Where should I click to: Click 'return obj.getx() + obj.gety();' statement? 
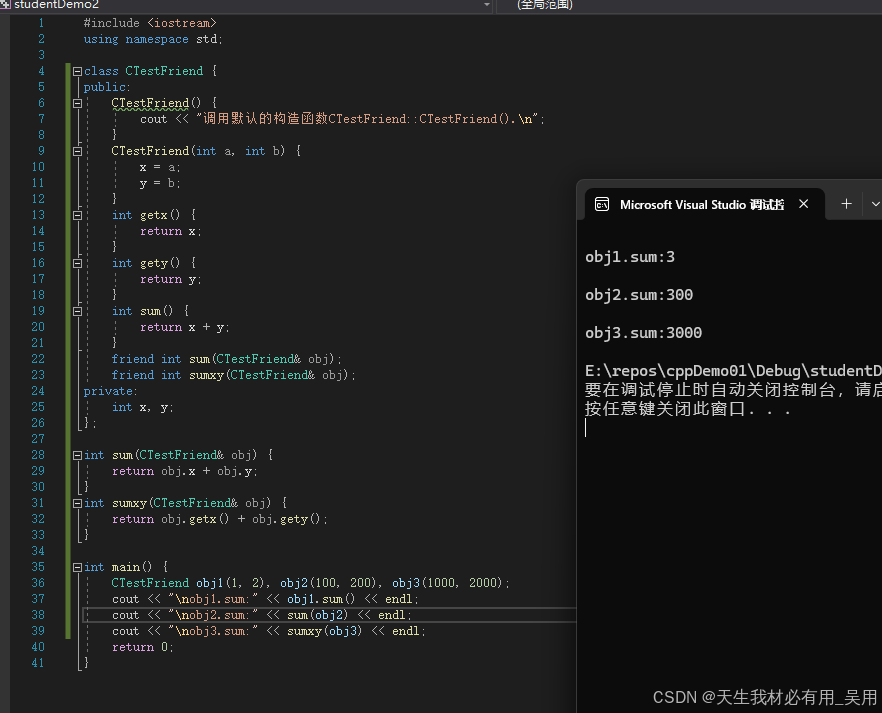tap(219, 519)
